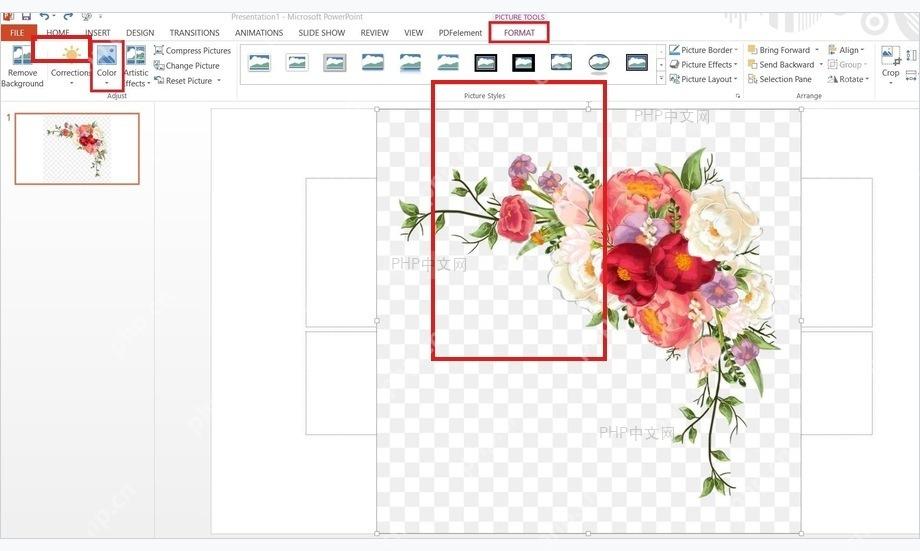
Task: Click the Crop tool icon
Action: point(891,56)
